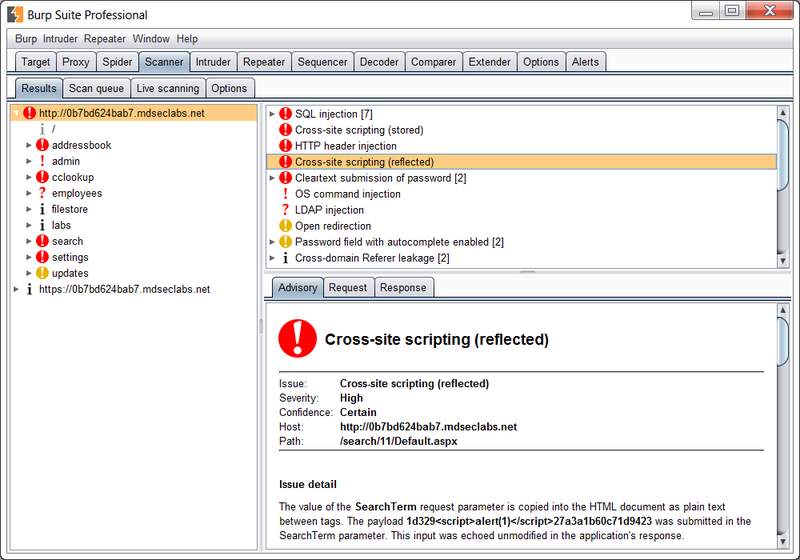Expand the employees tree node
This screenshot has width=800, height=560.
pos(29,193)
